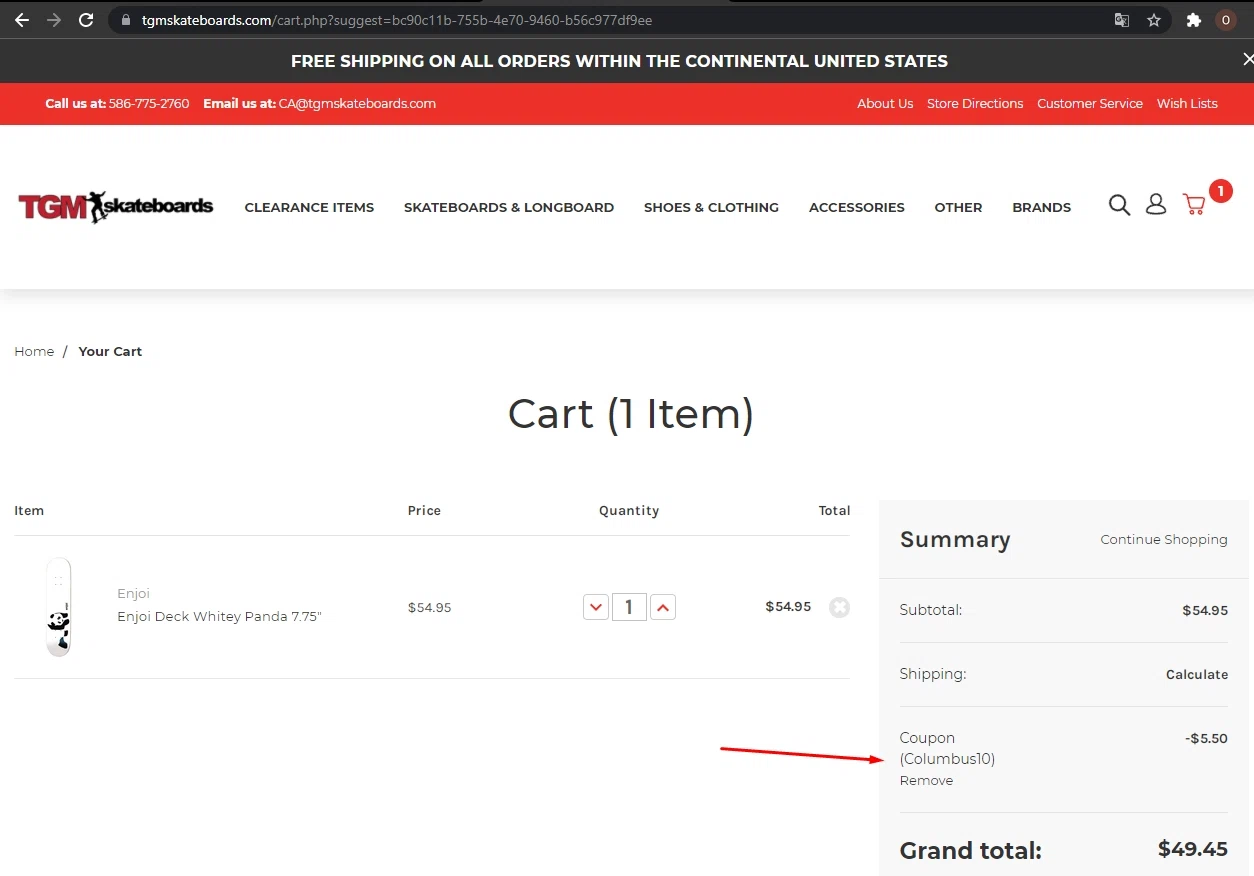Calculate shipping cost
Viewport: 1254px width, 876px height.
click(1197, 674)
